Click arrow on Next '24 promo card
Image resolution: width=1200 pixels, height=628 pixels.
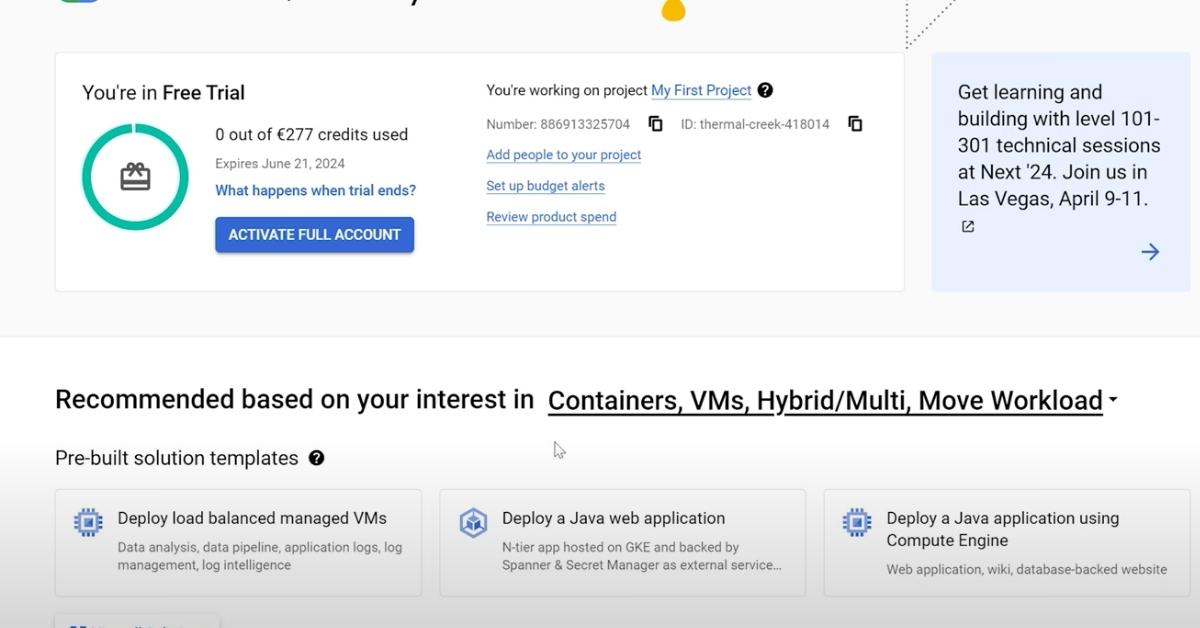pos(1150,252)
